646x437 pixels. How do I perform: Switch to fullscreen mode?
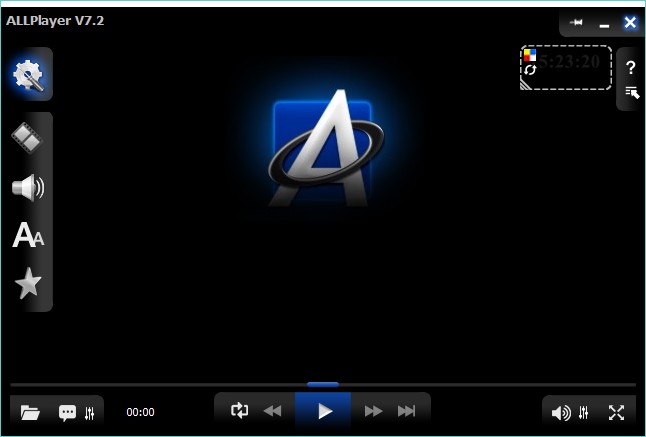(x=616, y=412)
